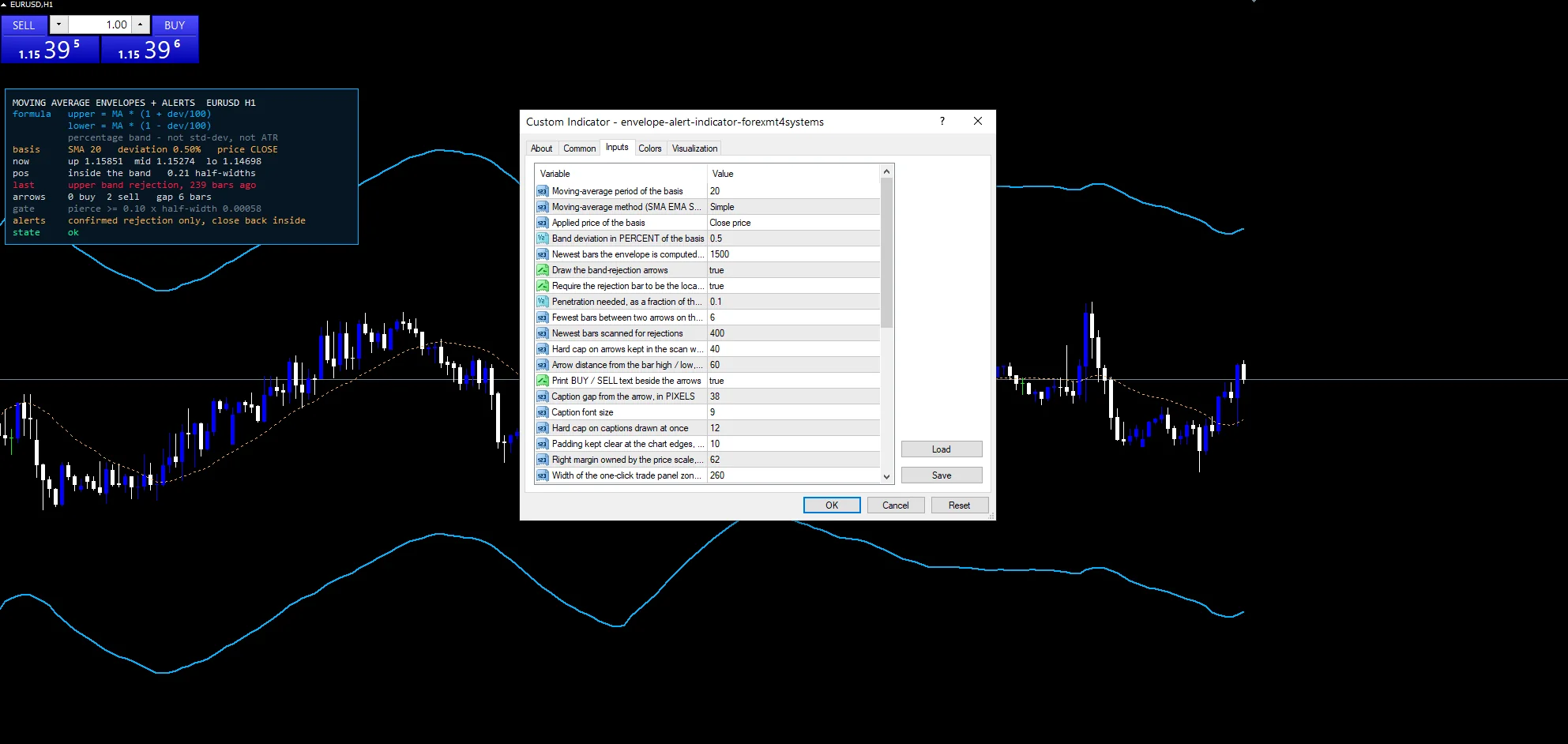Click the icon beside Newest bars scanned for rejections
1568x744 pixels.
point(542,333)
